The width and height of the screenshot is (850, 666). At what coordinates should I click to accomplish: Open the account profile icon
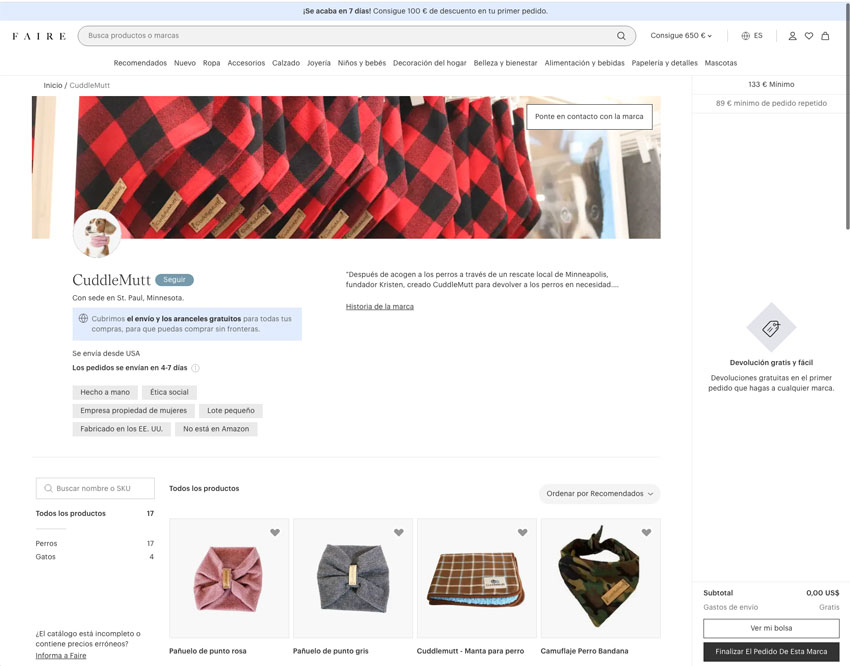pyautogui.click(x=792, y=36)
